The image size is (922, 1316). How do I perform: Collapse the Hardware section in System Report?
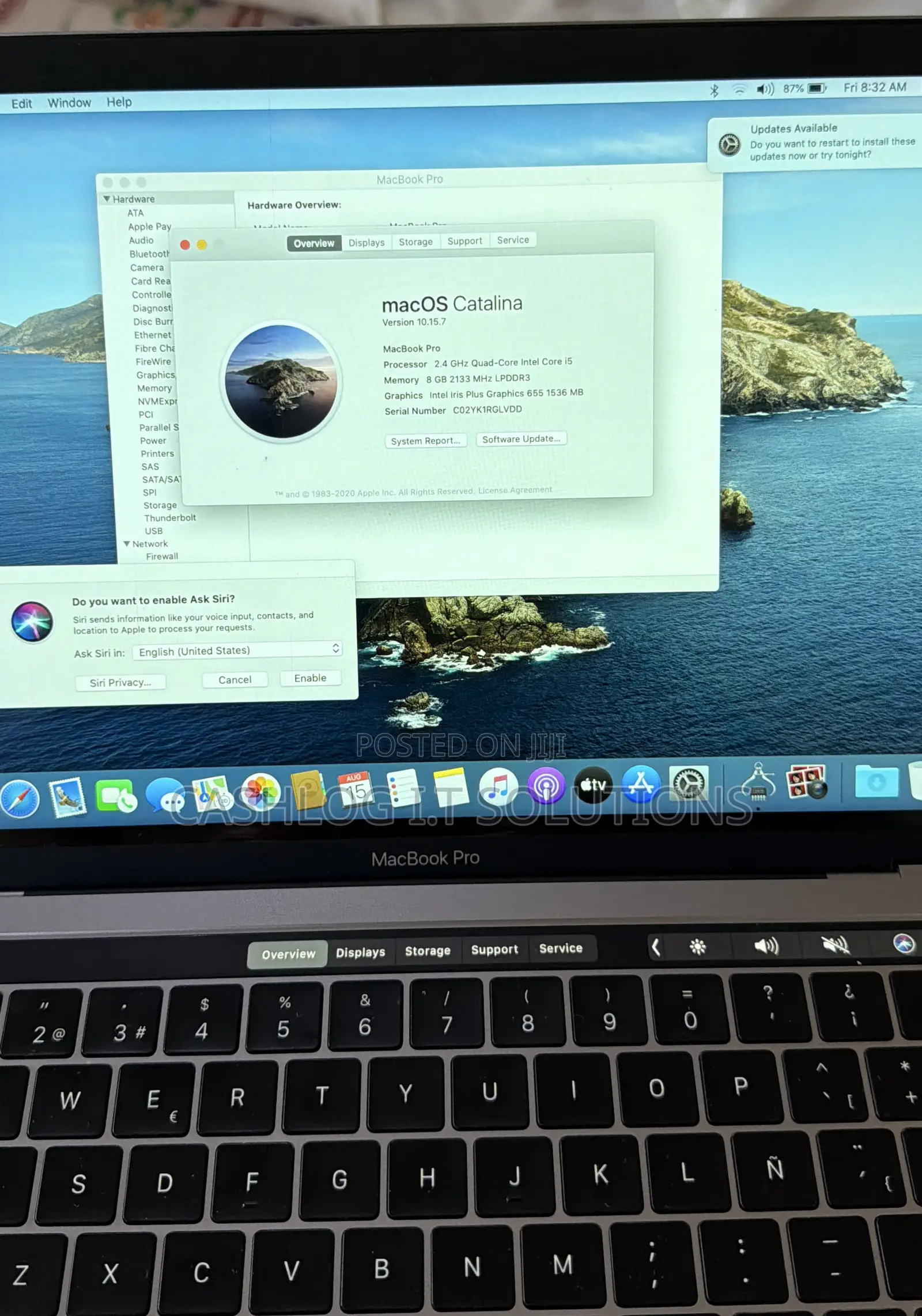(107, 199)
